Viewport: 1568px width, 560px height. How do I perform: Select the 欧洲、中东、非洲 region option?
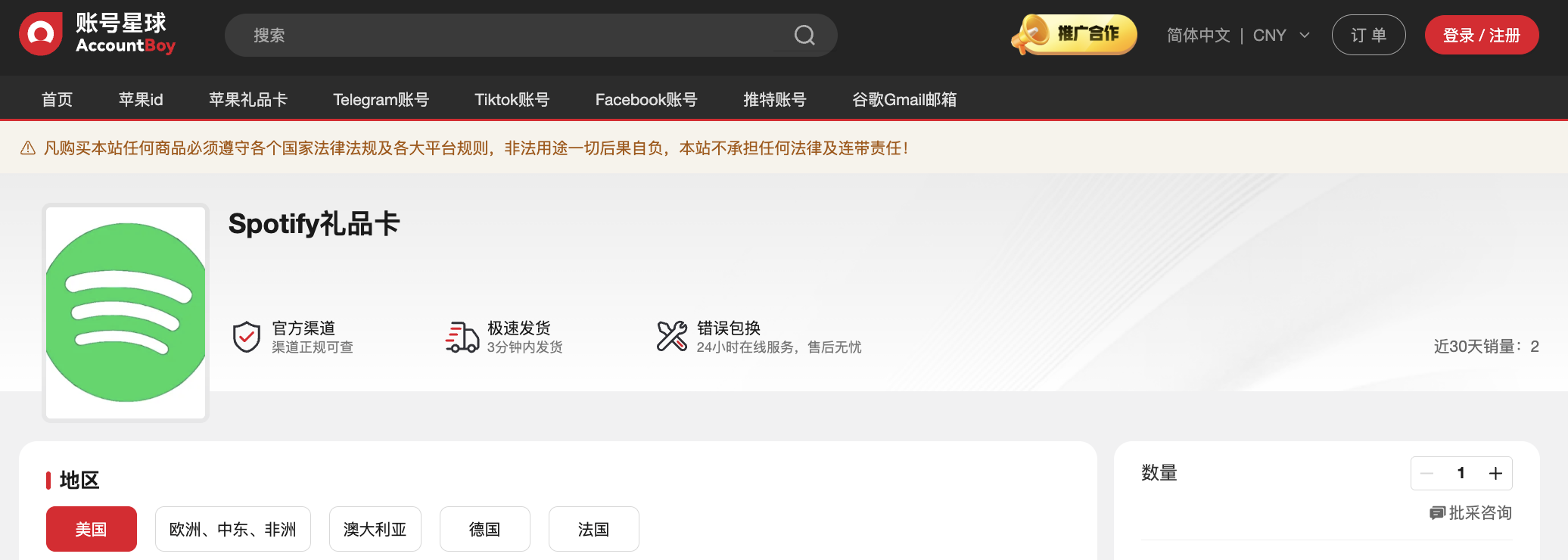tap(232, 529)
